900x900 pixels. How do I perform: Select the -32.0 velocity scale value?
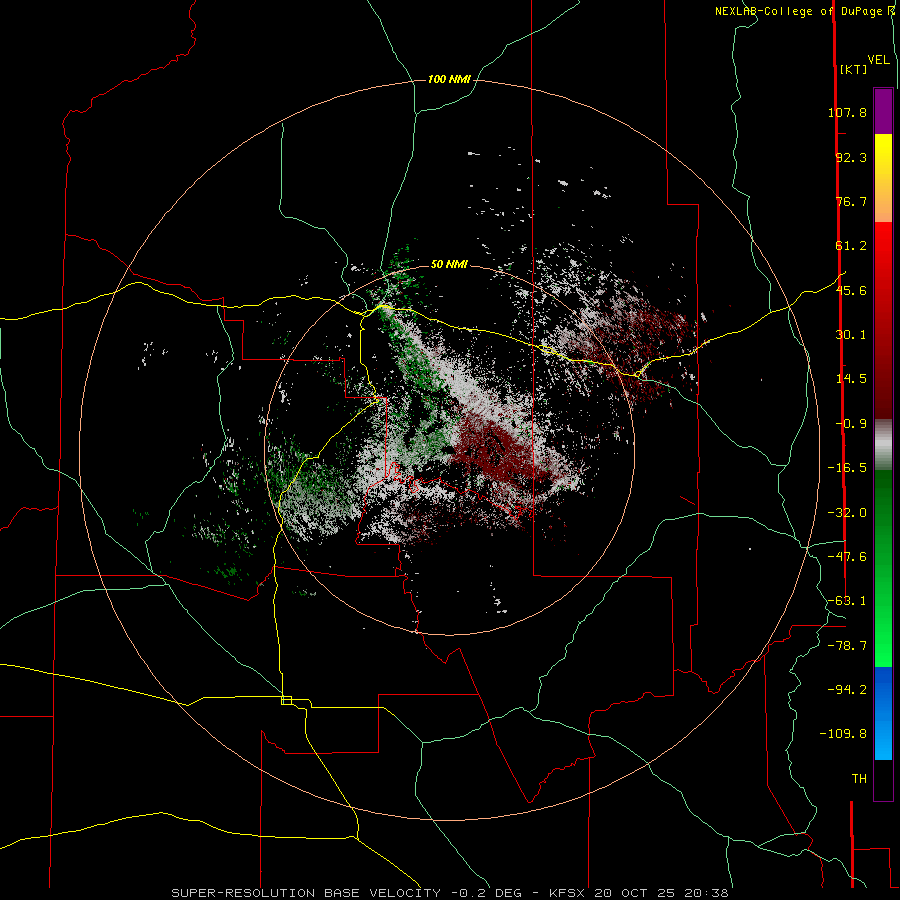coord(847,513)
